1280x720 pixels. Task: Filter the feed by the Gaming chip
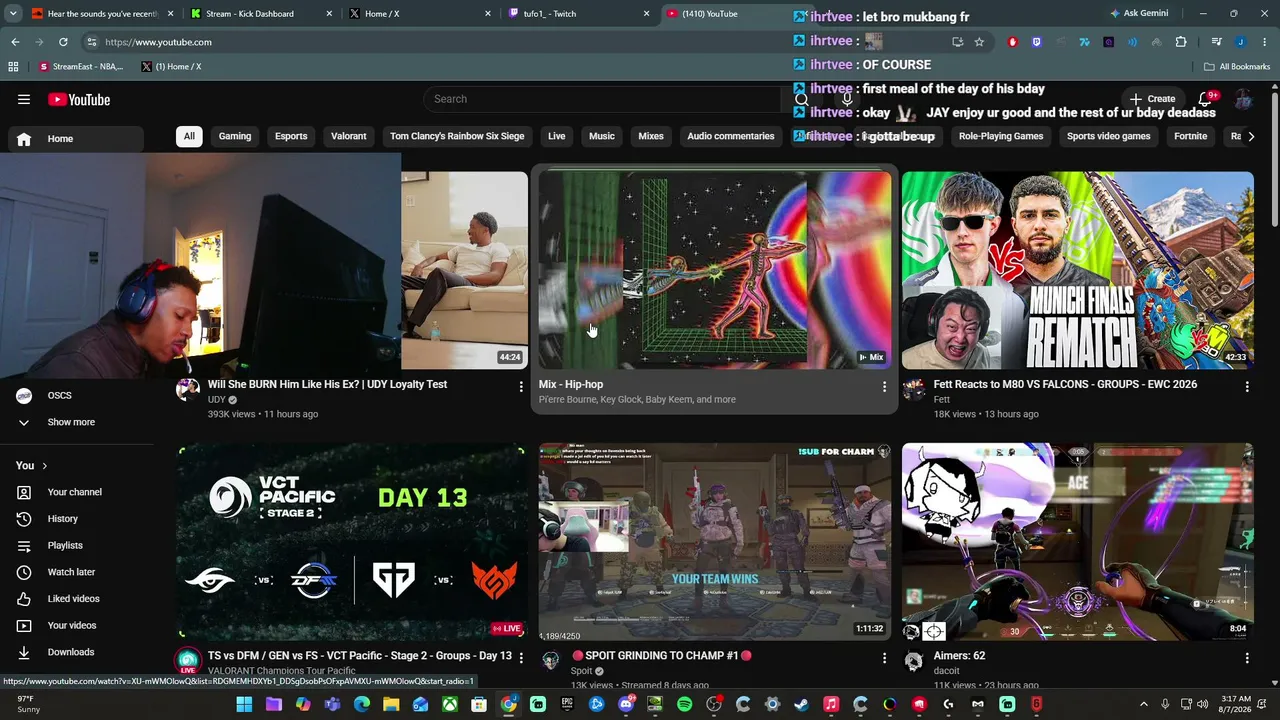pos(235,136)
